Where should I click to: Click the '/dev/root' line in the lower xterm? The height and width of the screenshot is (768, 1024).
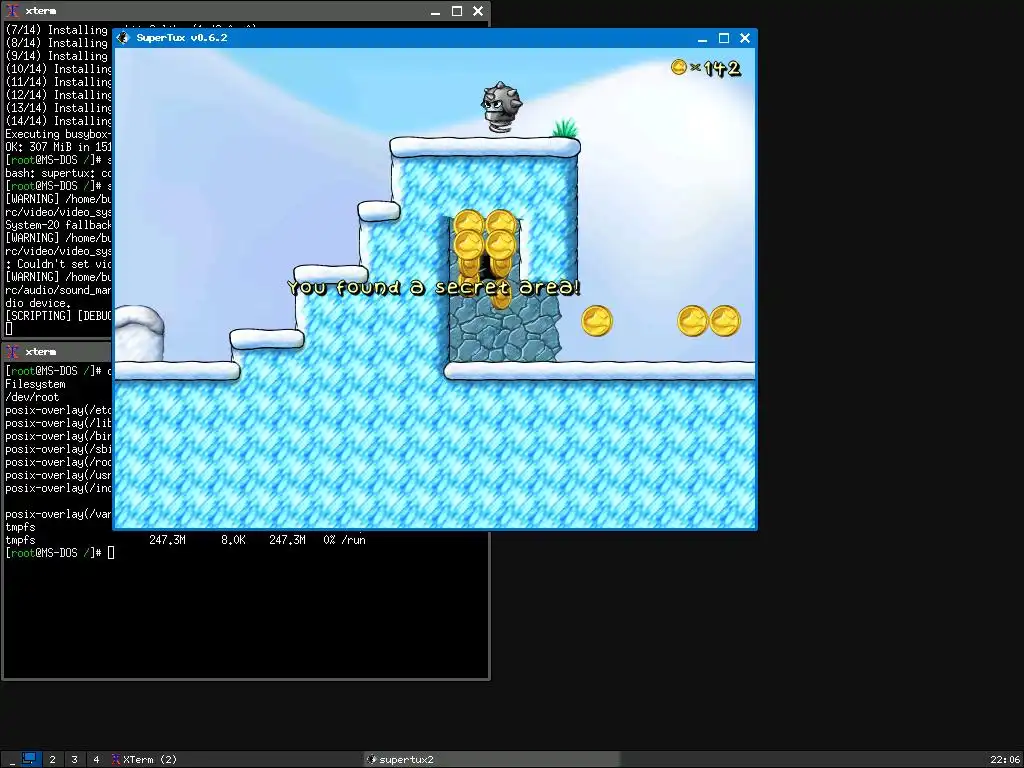(x=32, y=397)
